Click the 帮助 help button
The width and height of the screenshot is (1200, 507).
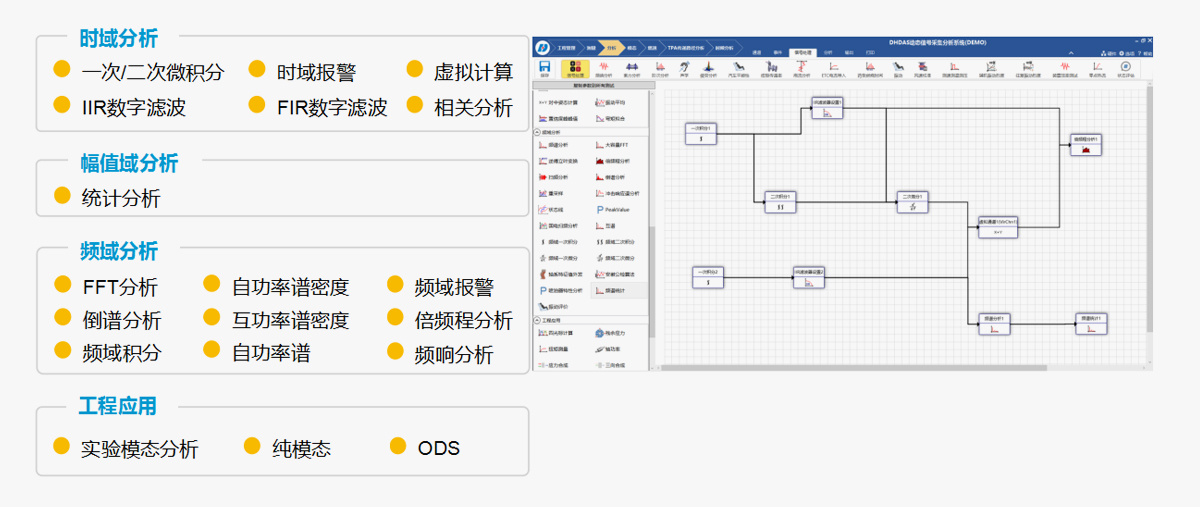1145,53
